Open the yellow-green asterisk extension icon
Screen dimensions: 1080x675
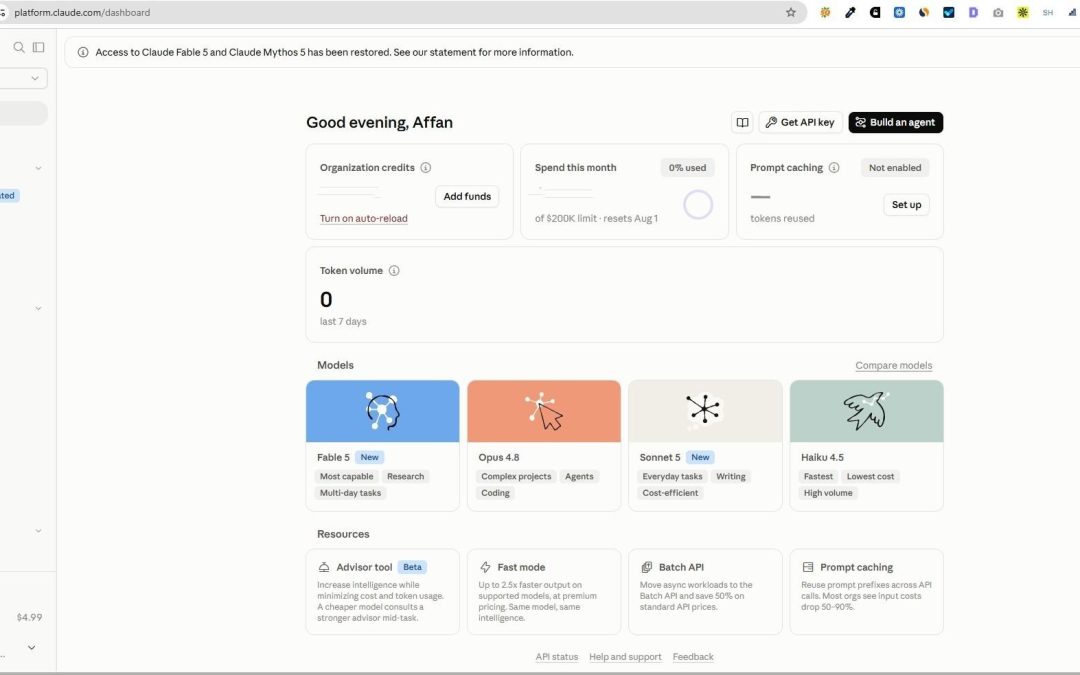point(1023,12)
